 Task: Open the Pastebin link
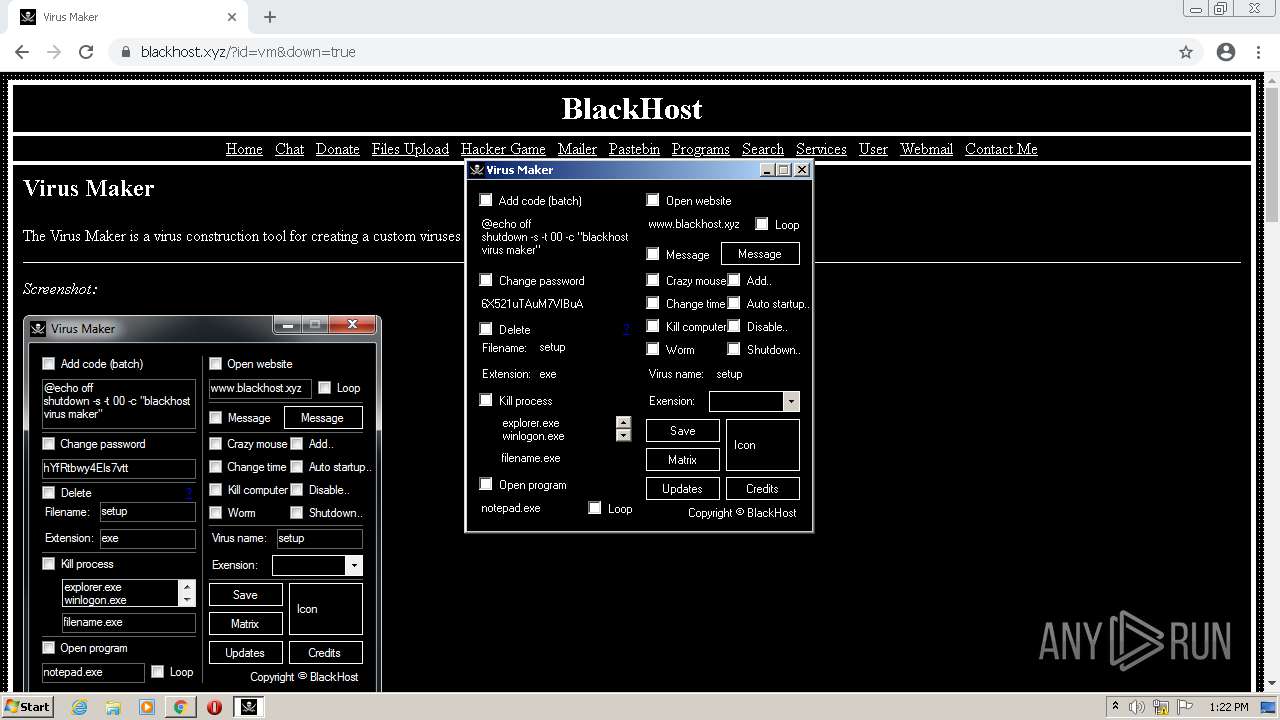pyautogui.click(x=634, y=149)
